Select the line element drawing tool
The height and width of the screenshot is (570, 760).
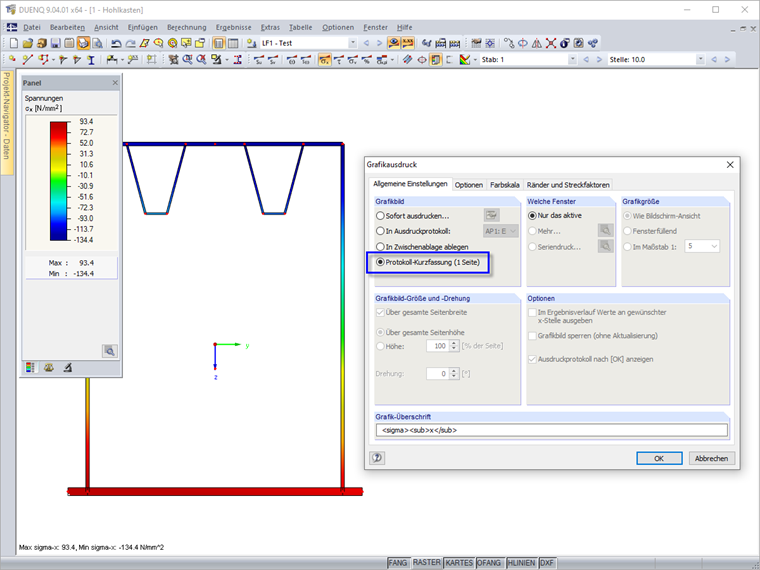tap(28, 60)
